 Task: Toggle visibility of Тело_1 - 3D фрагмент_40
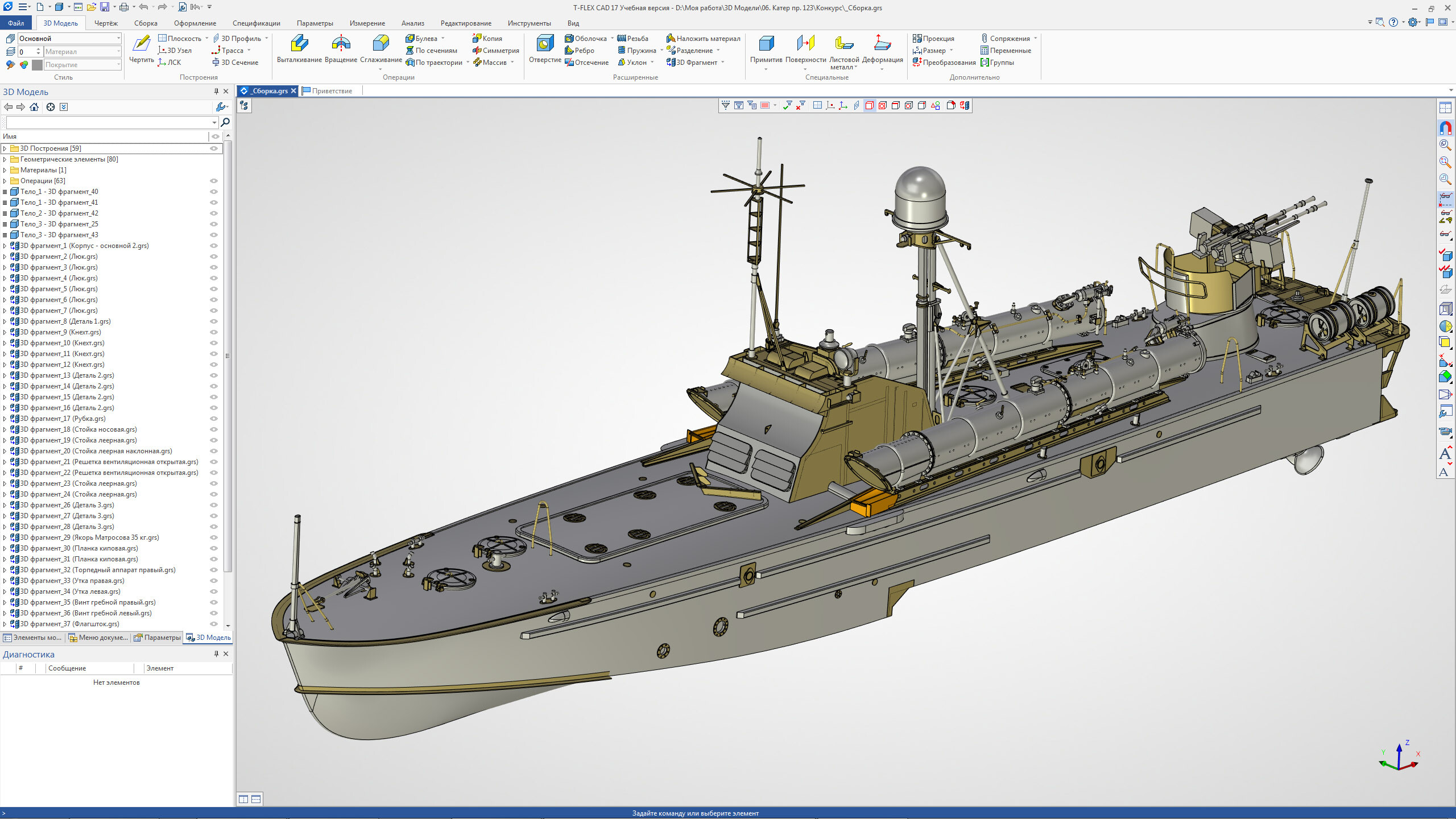pyautogui.click(x=214, y=192)
